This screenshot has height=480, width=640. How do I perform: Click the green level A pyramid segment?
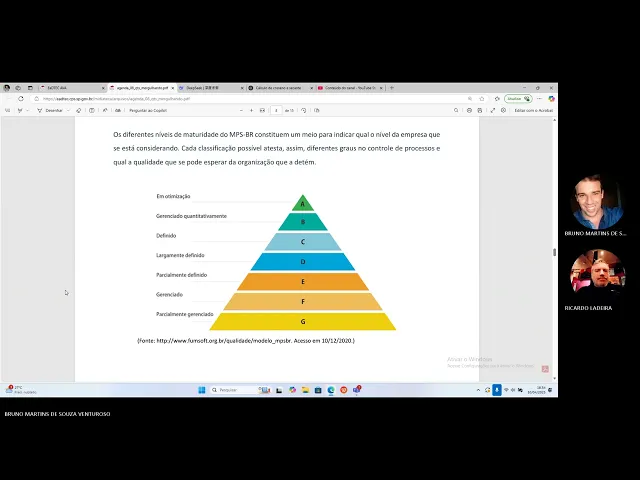pos(303,204)
